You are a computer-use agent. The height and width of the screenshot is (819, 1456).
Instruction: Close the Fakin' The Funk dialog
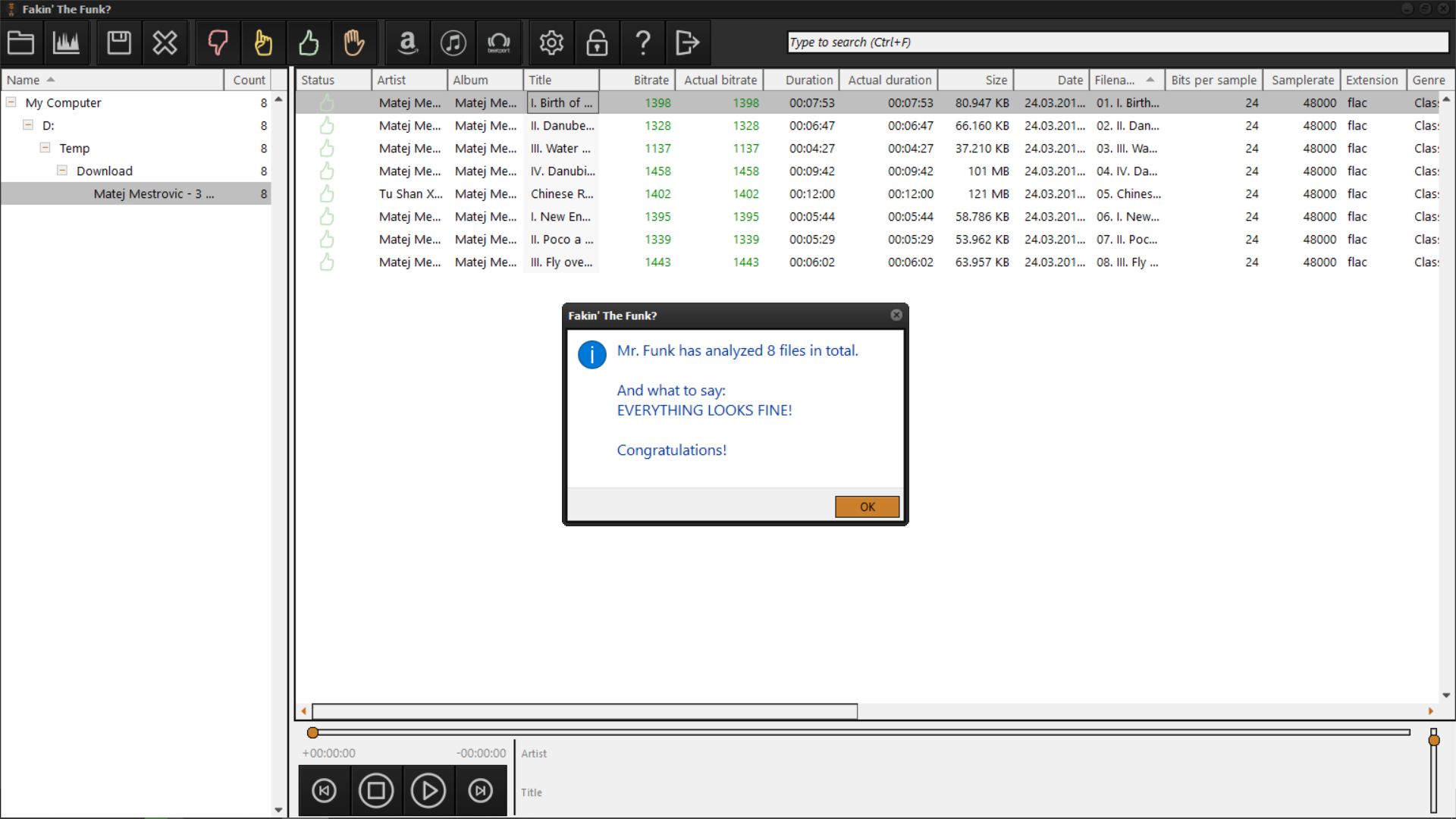coord(896,315)
